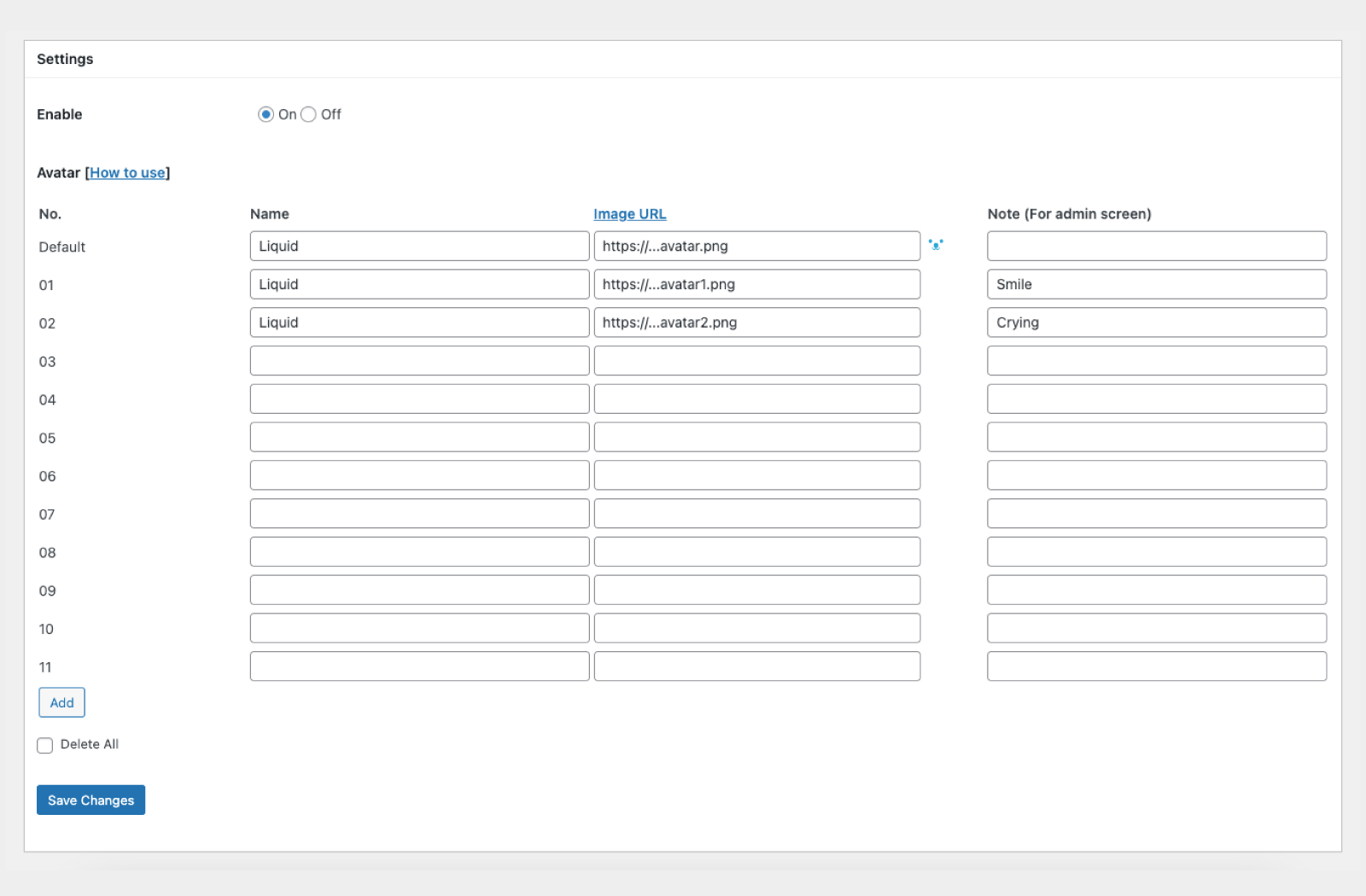The width and height of the screenshot is (1366, 896).
Task: Click the Image URL field in row 08
Action: coord(757,551)
